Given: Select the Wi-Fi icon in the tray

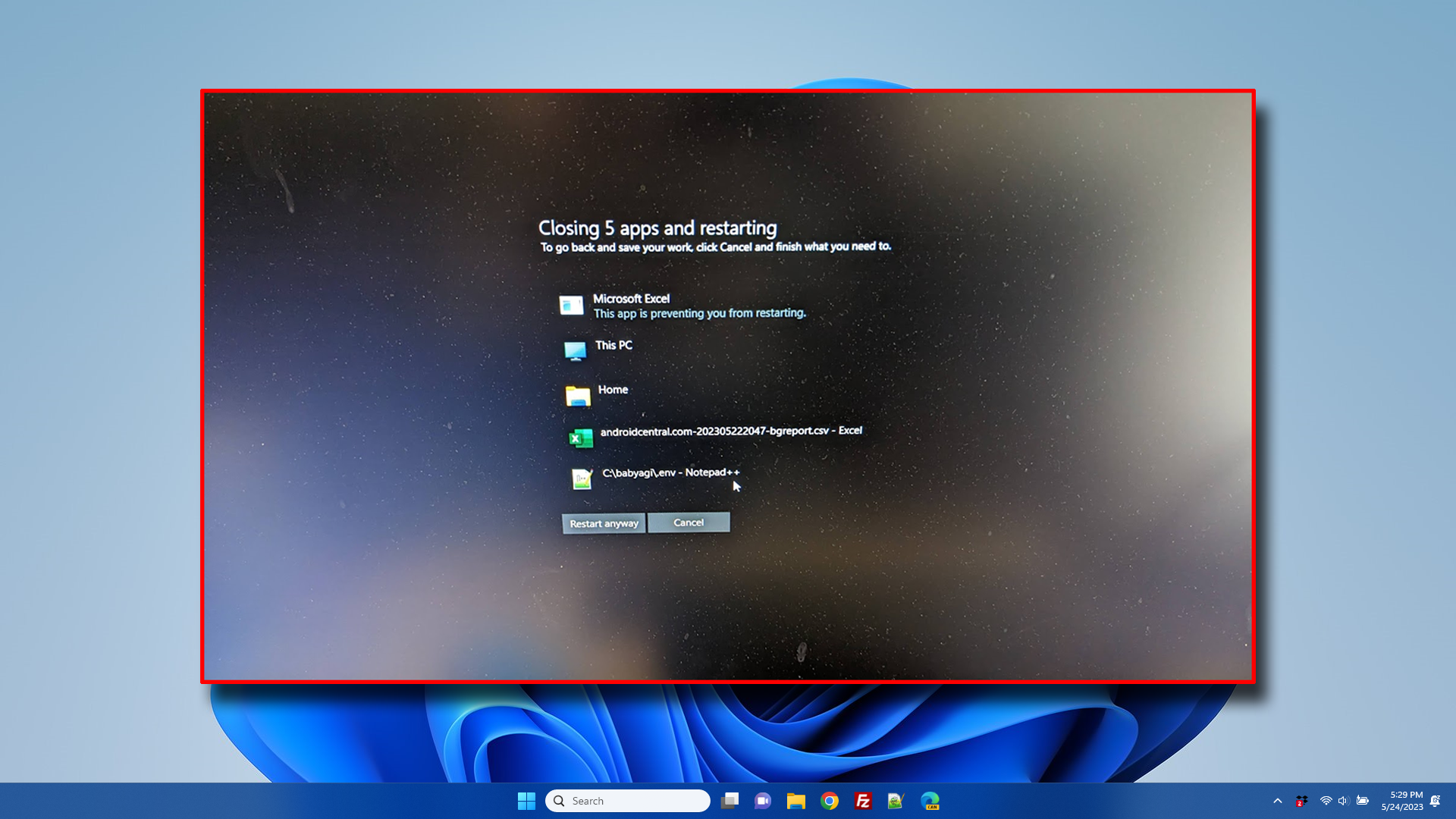Looking at the screenshot, I should [x=1326, y=800].
